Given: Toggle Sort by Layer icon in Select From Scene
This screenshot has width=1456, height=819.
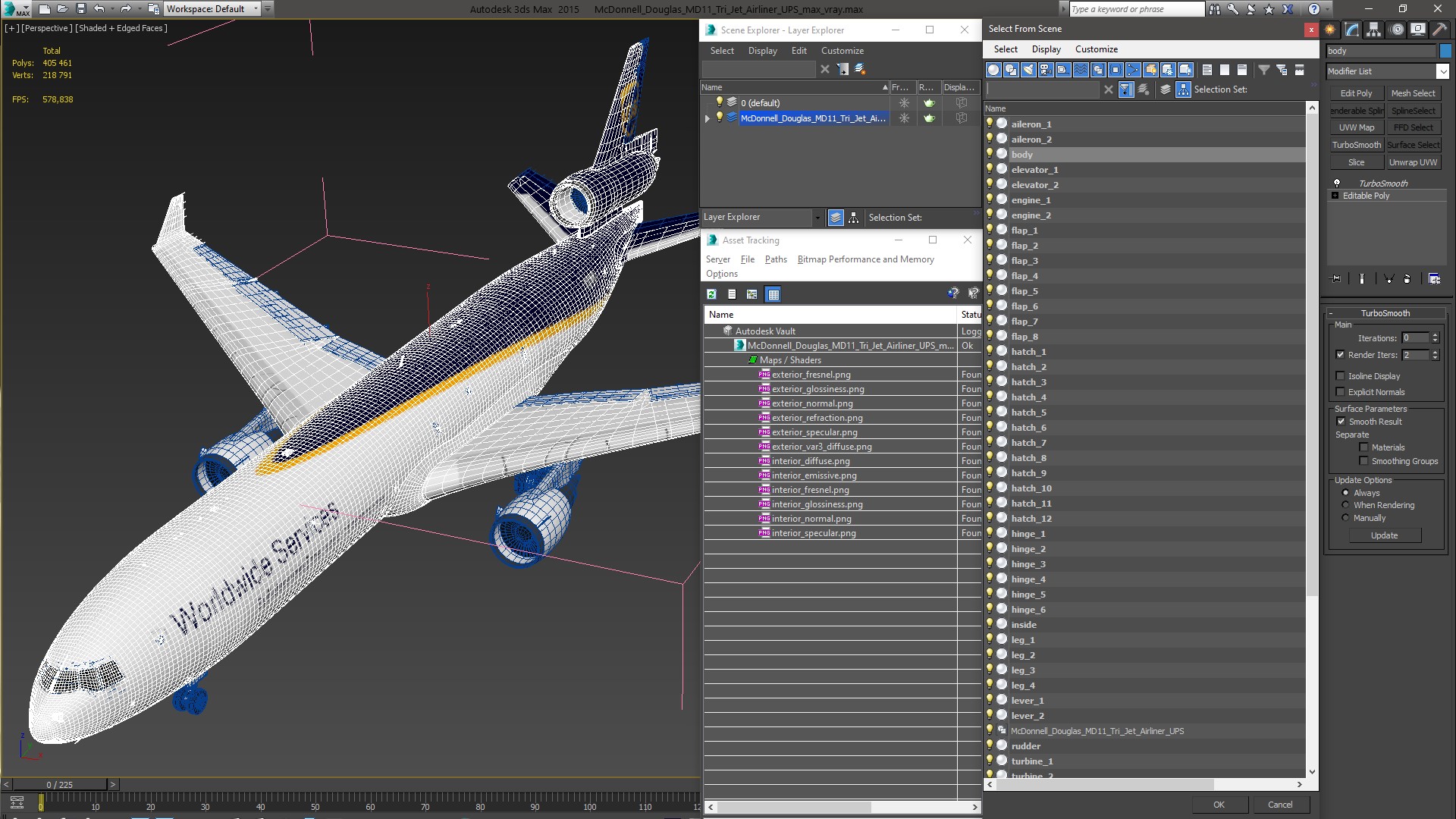Looking at the screenshot, I should coord(1166,89).
